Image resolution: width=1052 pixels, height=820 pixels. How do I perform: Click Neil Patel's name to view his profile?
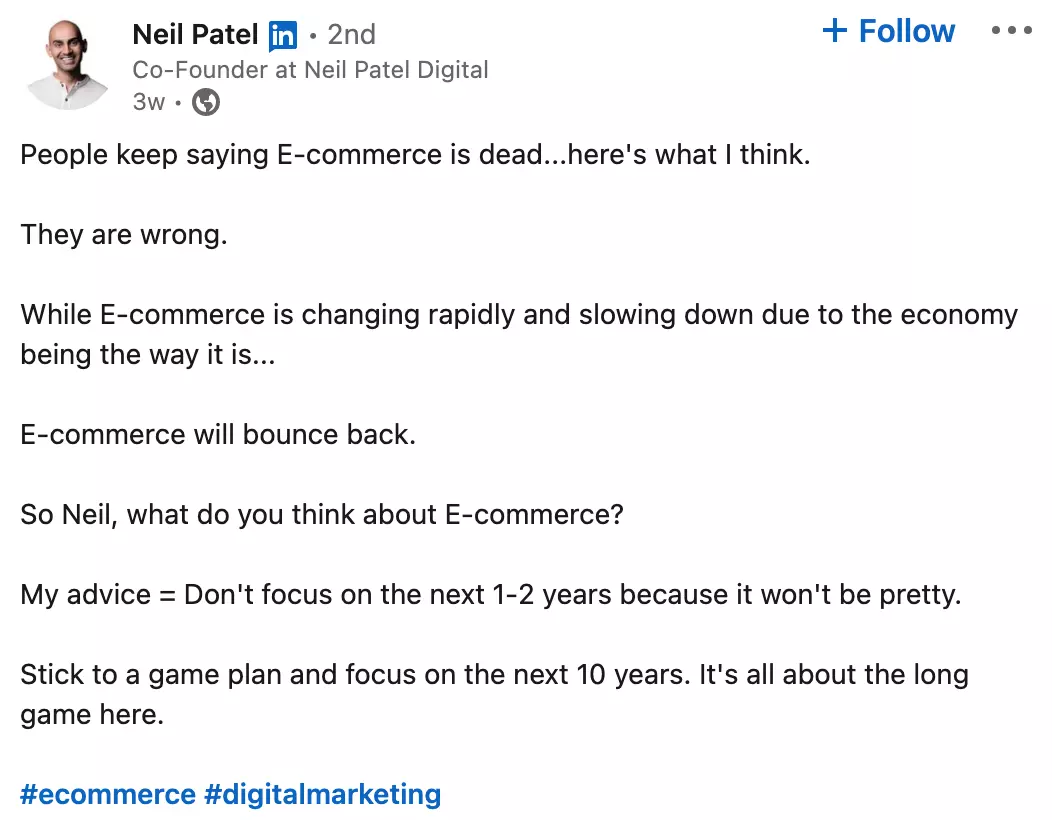[x=196, y=34]
